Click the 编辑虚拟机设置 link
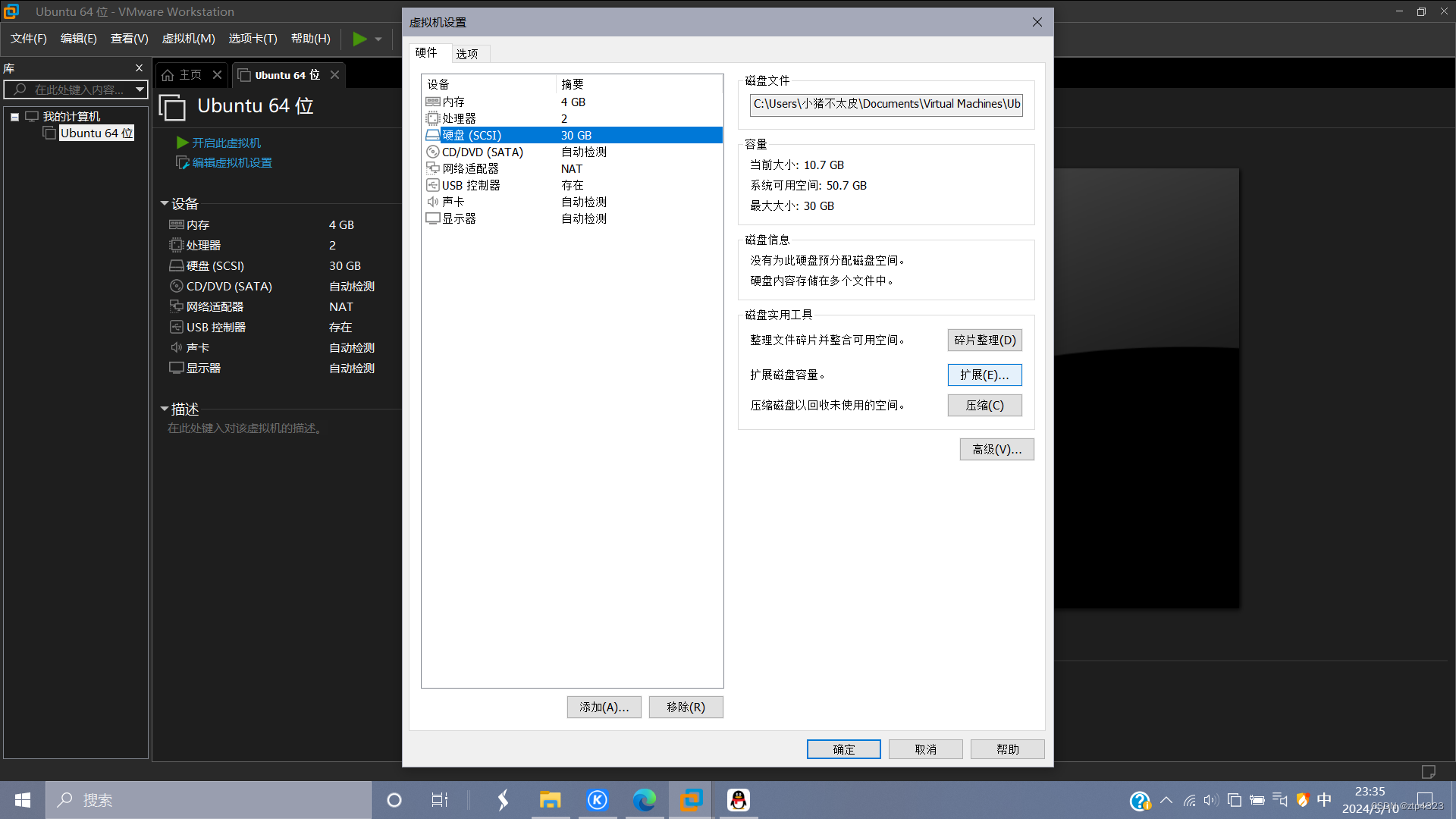The image size is (1456, 819). coord(231,163)
